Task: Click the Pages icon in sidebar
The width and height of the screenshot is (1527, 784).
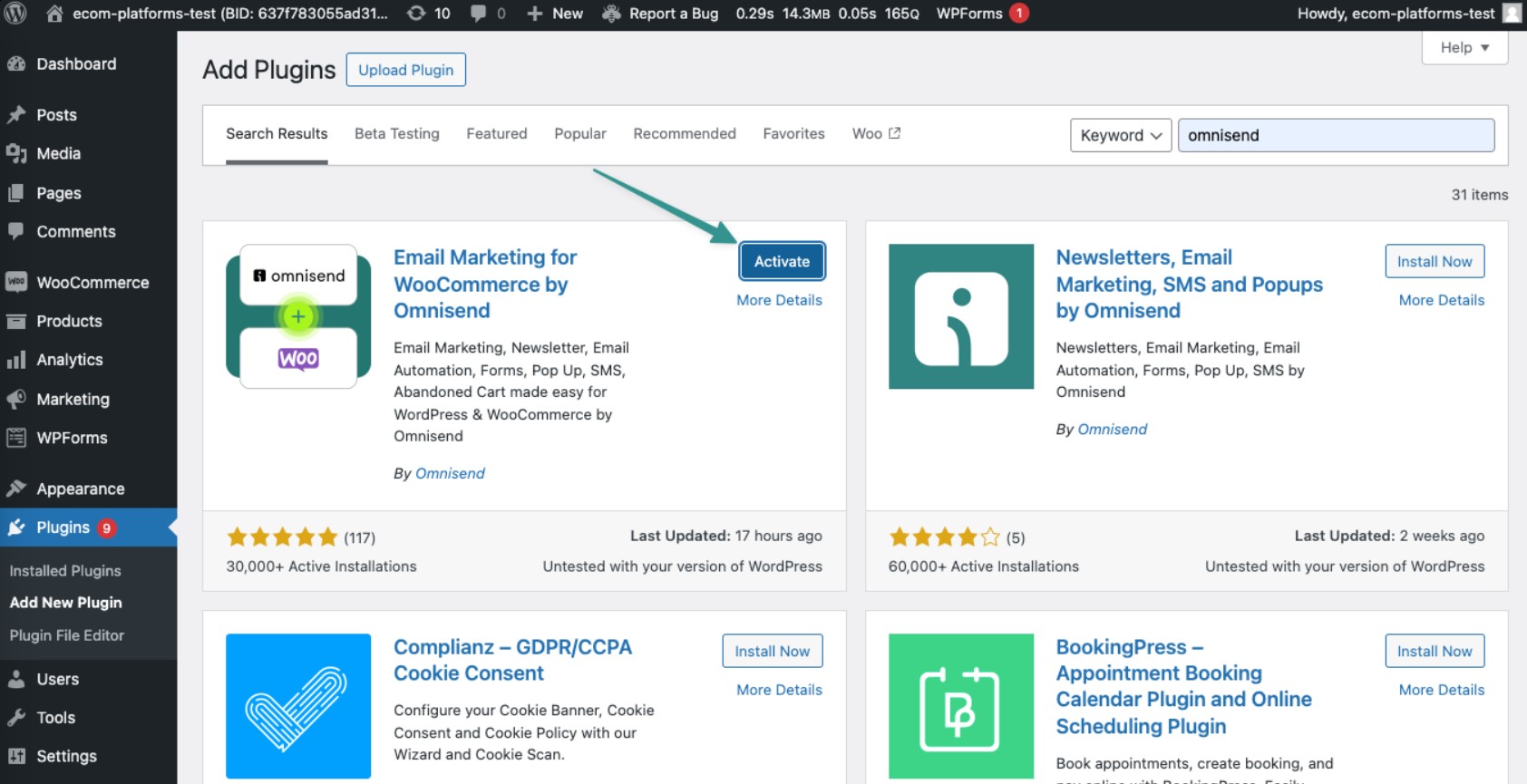Action: tap(16, 193)
